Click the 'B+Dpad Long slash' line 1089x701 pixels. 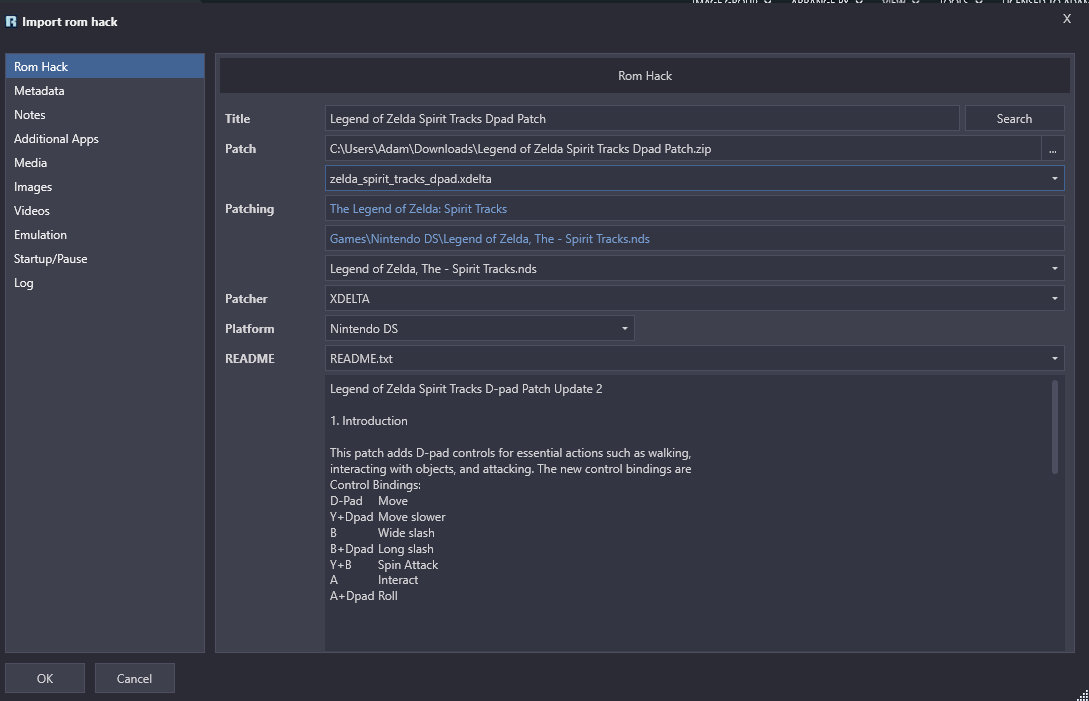(x=382, y=549)
